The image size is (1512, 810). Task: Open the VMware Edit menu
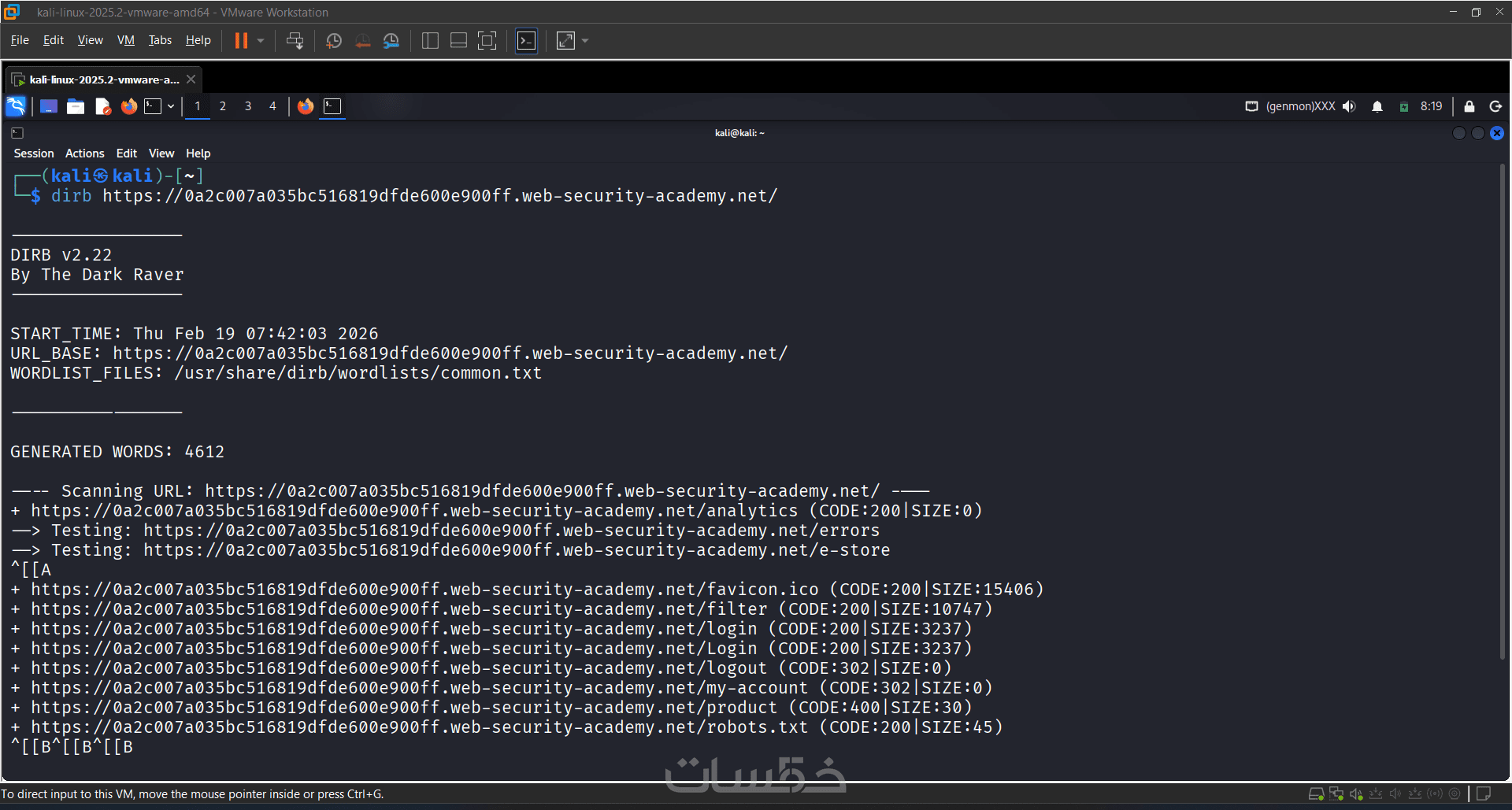click(54, 40)
